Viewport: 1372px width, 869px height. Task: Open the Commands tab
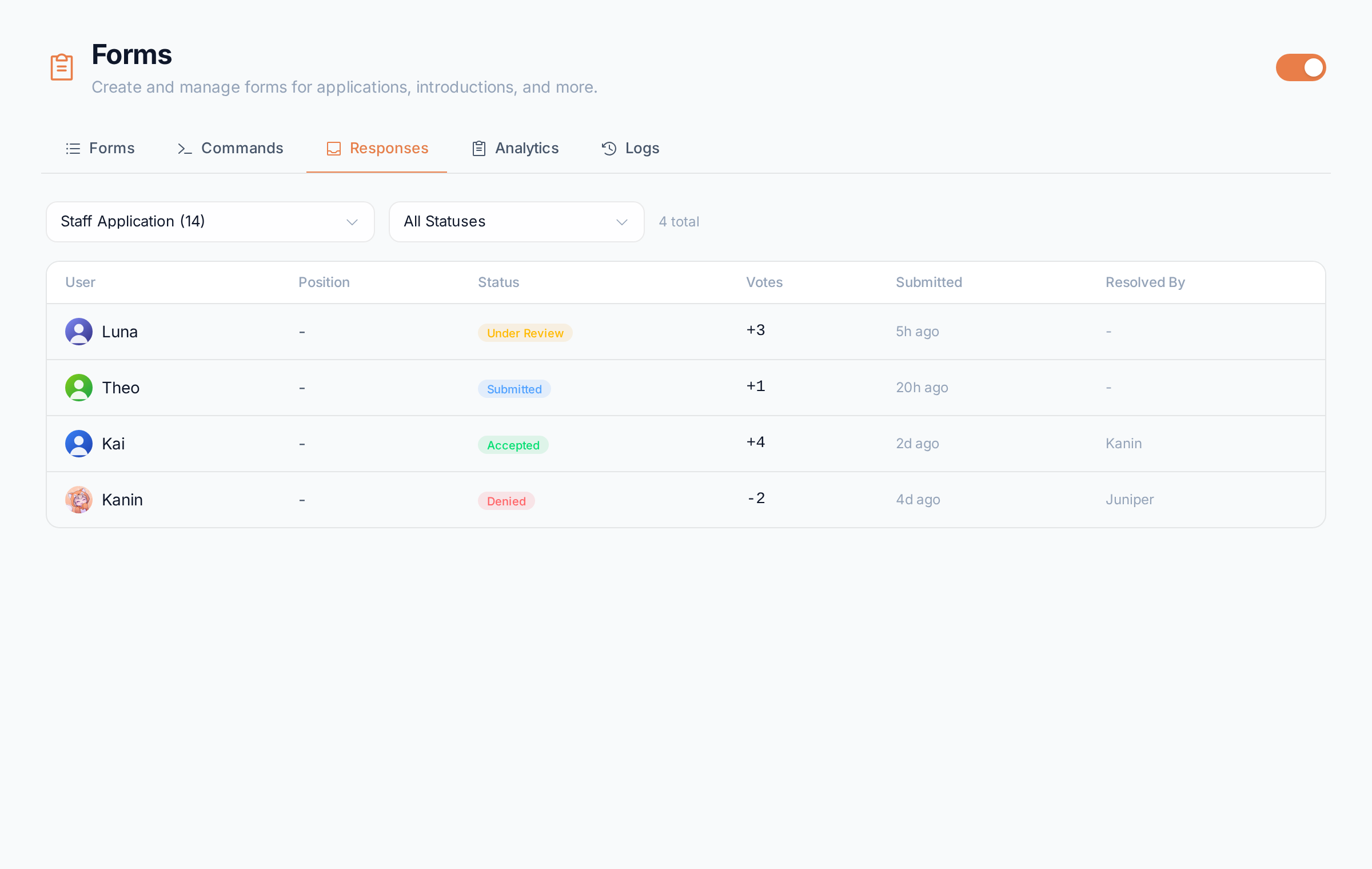pos(230,149)
